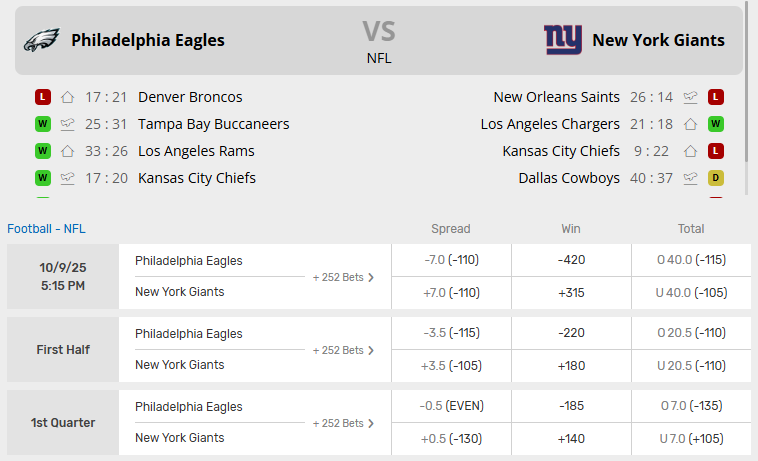Click the New York Giants logo
The height and width of the screenshot is (461, 758).
(563, 40)
